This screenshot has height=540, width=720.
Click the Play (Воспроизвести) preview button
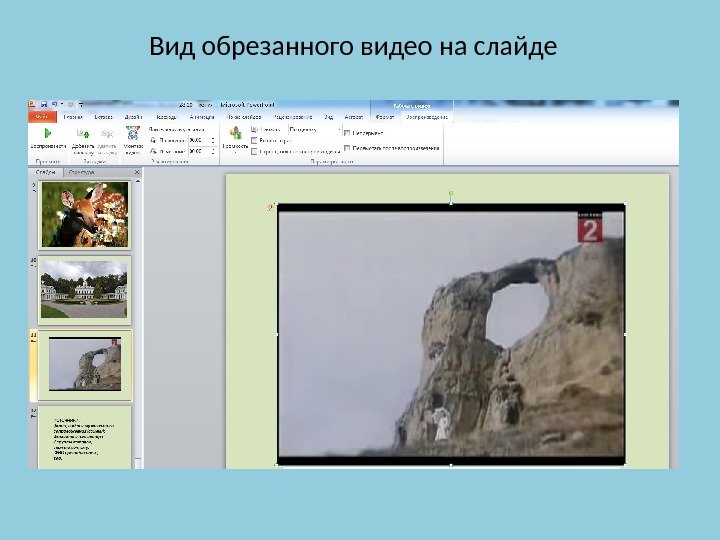pos(46,133)
